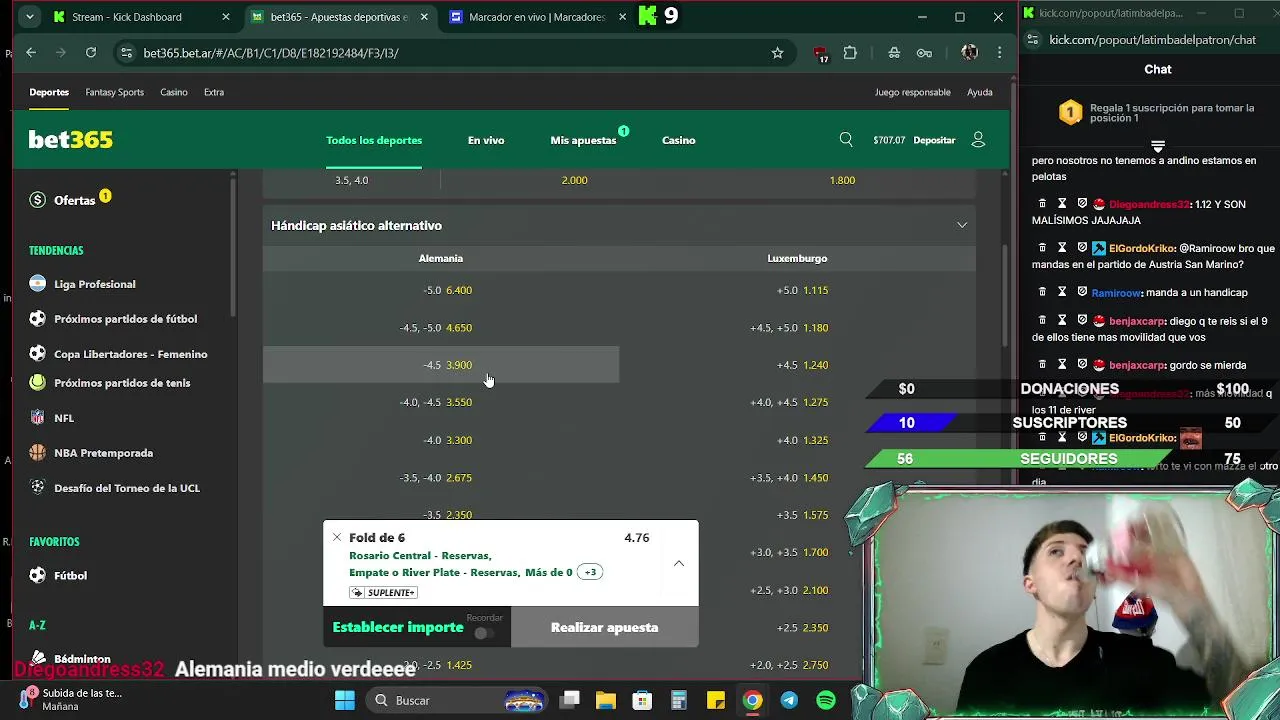Select Deportes in top menu
Screen dimensions: 1280x720
49,92
